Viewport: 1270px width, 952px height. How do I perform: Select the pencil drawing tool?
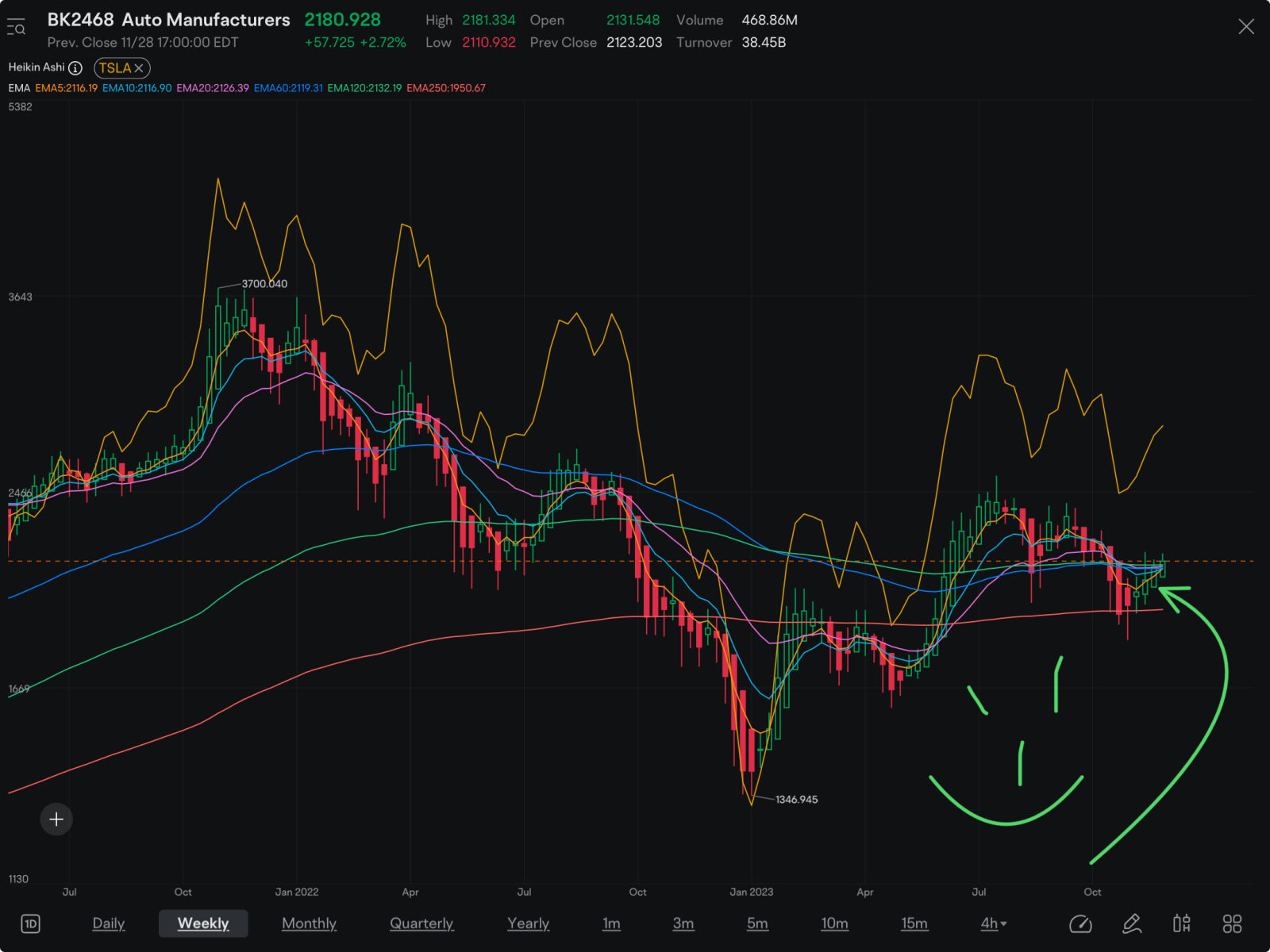(1132, 923)
